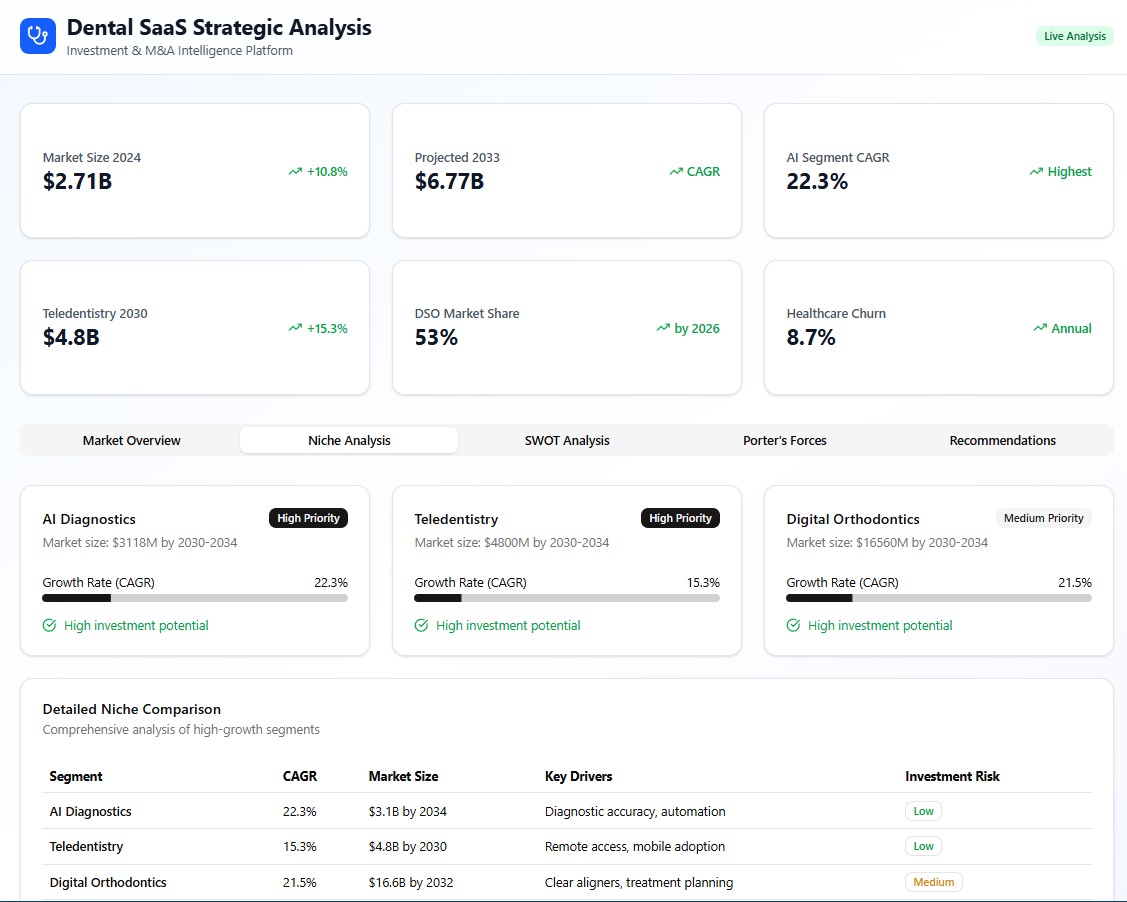Click the trend arrow icon beside +10.8%

pos(295,172)
